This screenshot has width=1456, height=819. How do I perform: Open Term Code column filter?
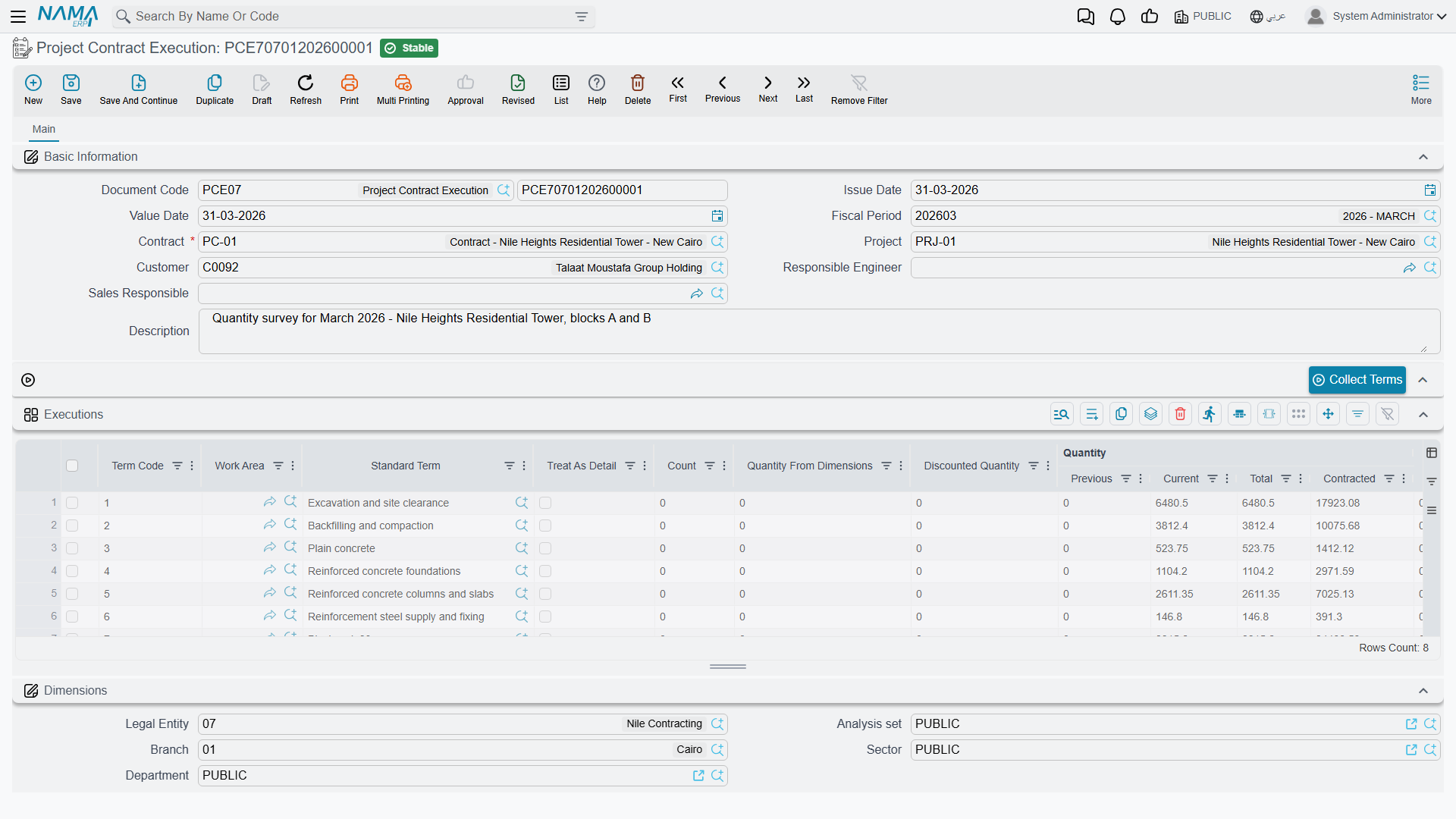(177, 466)
